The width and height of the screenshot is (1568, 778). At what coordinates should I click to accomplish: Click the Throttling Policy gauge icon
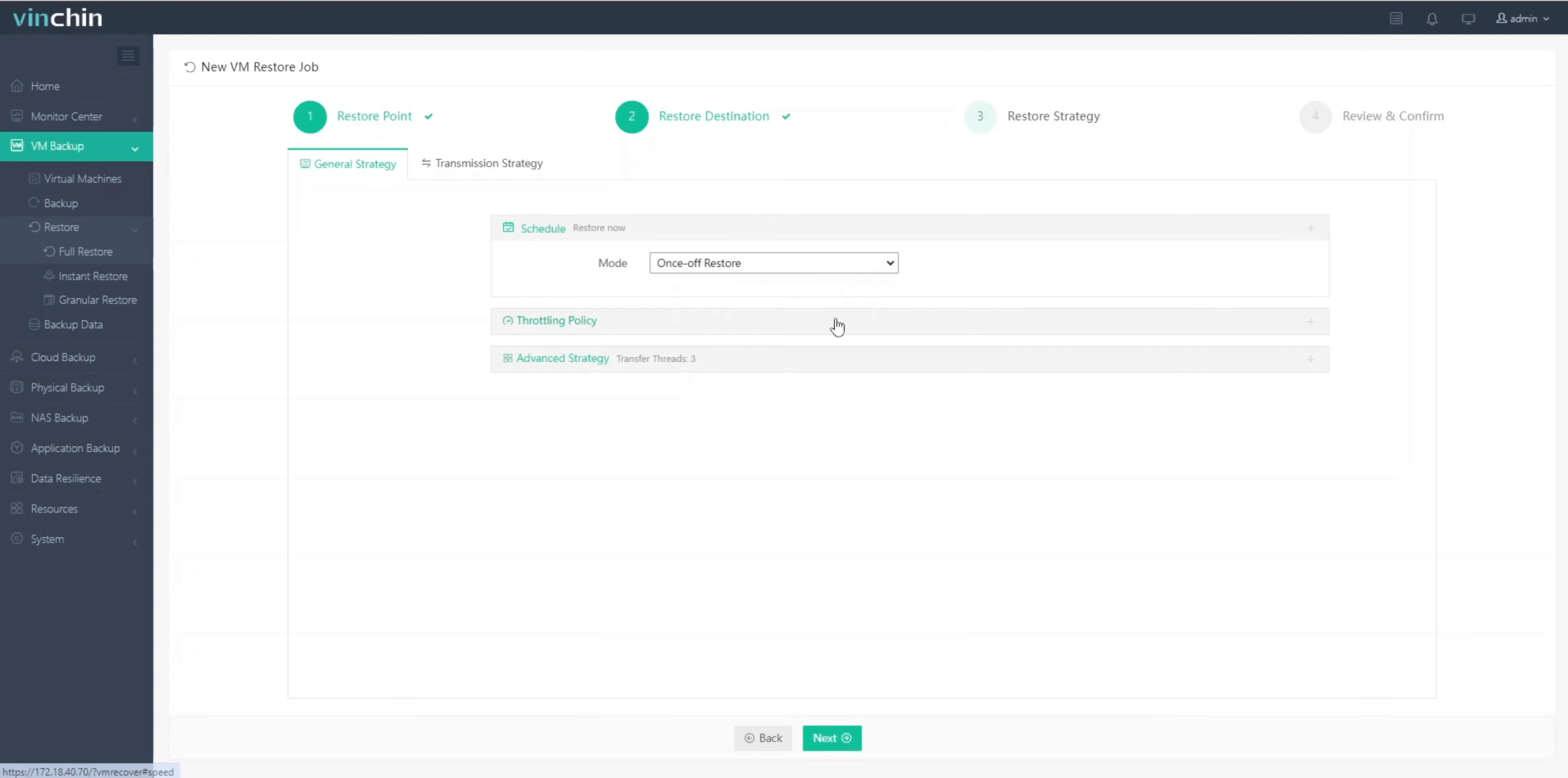508,320
